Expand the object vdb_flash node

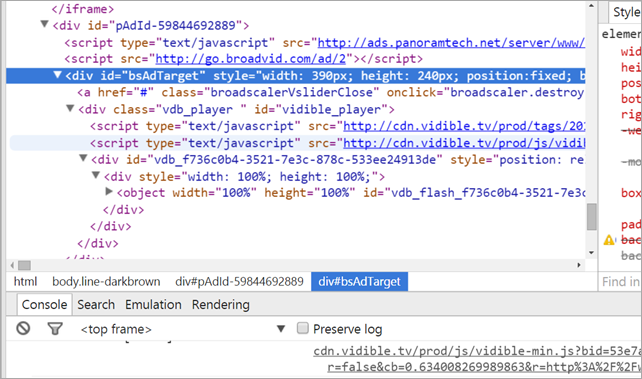pyautogui.click(x=109, y=192)
